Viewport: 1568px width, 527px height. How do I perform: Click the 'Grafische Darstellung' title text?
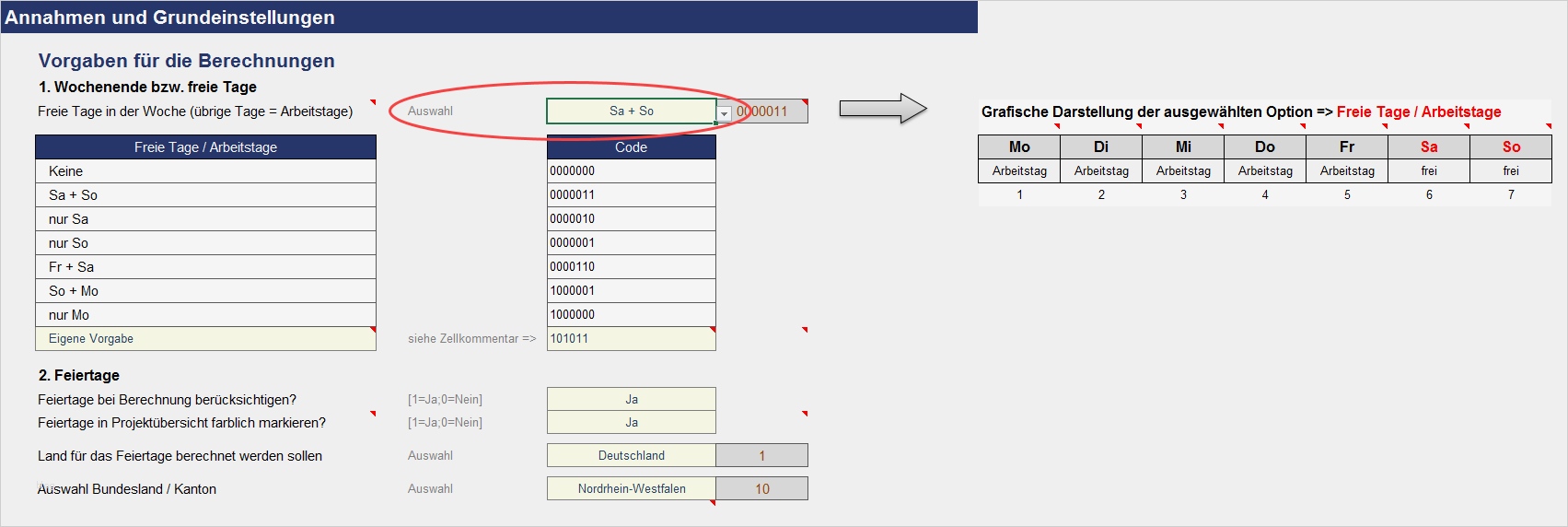1241,111
